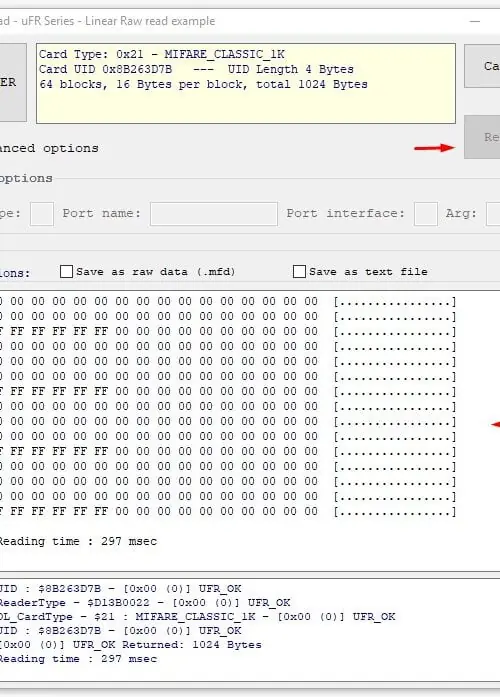Focus the Port name input field
Image resolution: width=500 pixels, height=697 pixels.
click(214, 214)
